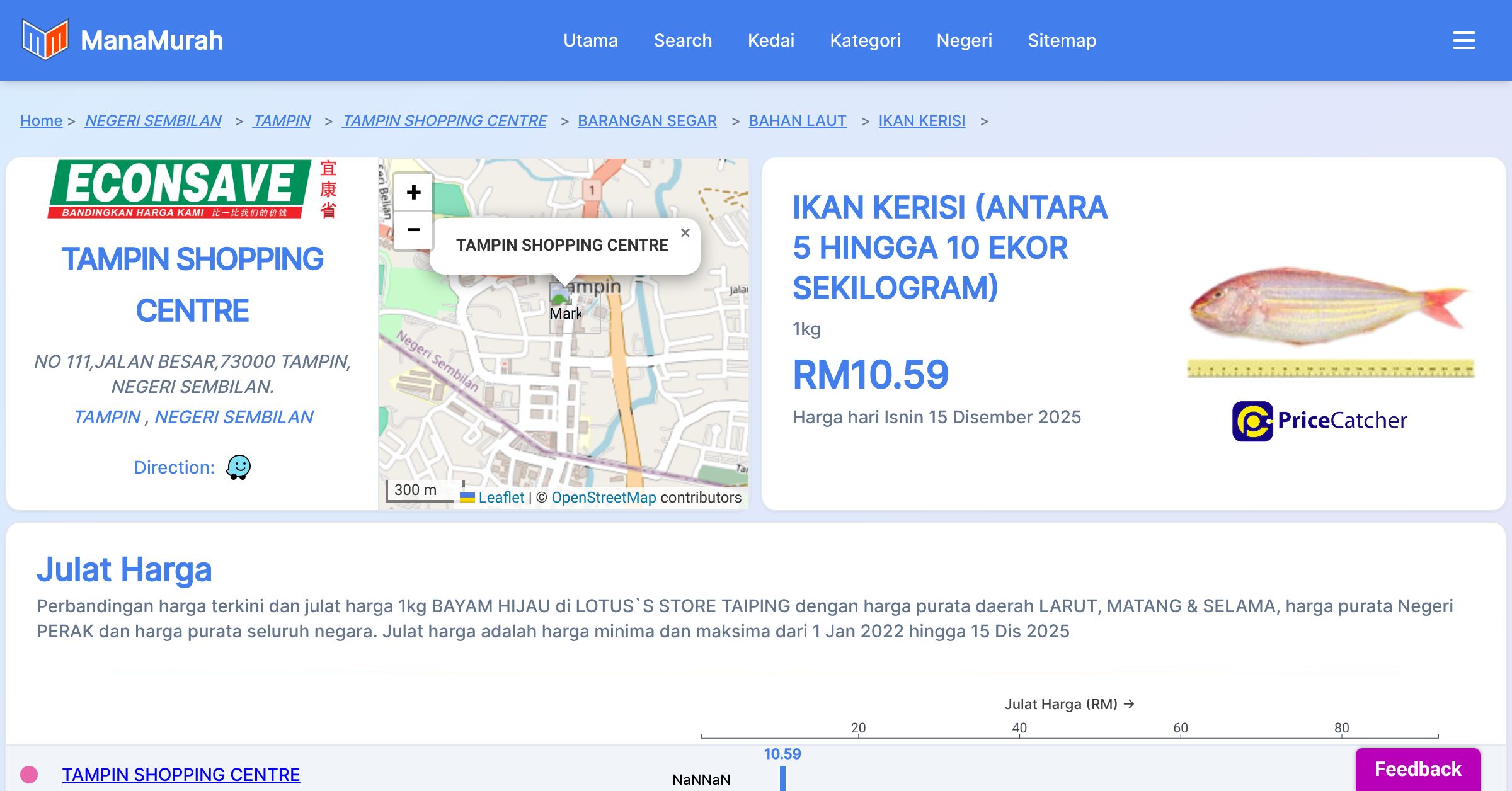Click the PriceCatcher logo
Viewport: 1512px width, 791px height.
coord(1319,421)
